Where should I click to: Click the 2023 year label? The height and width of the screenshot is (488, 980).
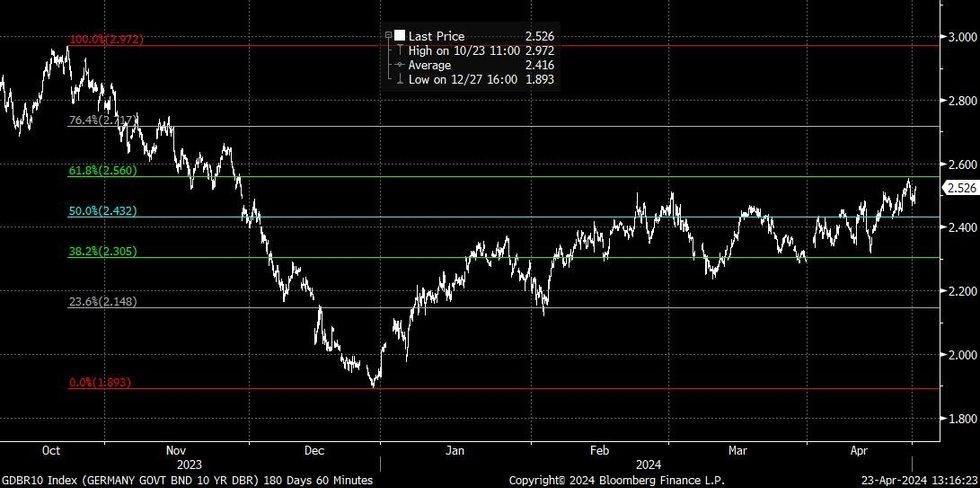tap(189, 465)
